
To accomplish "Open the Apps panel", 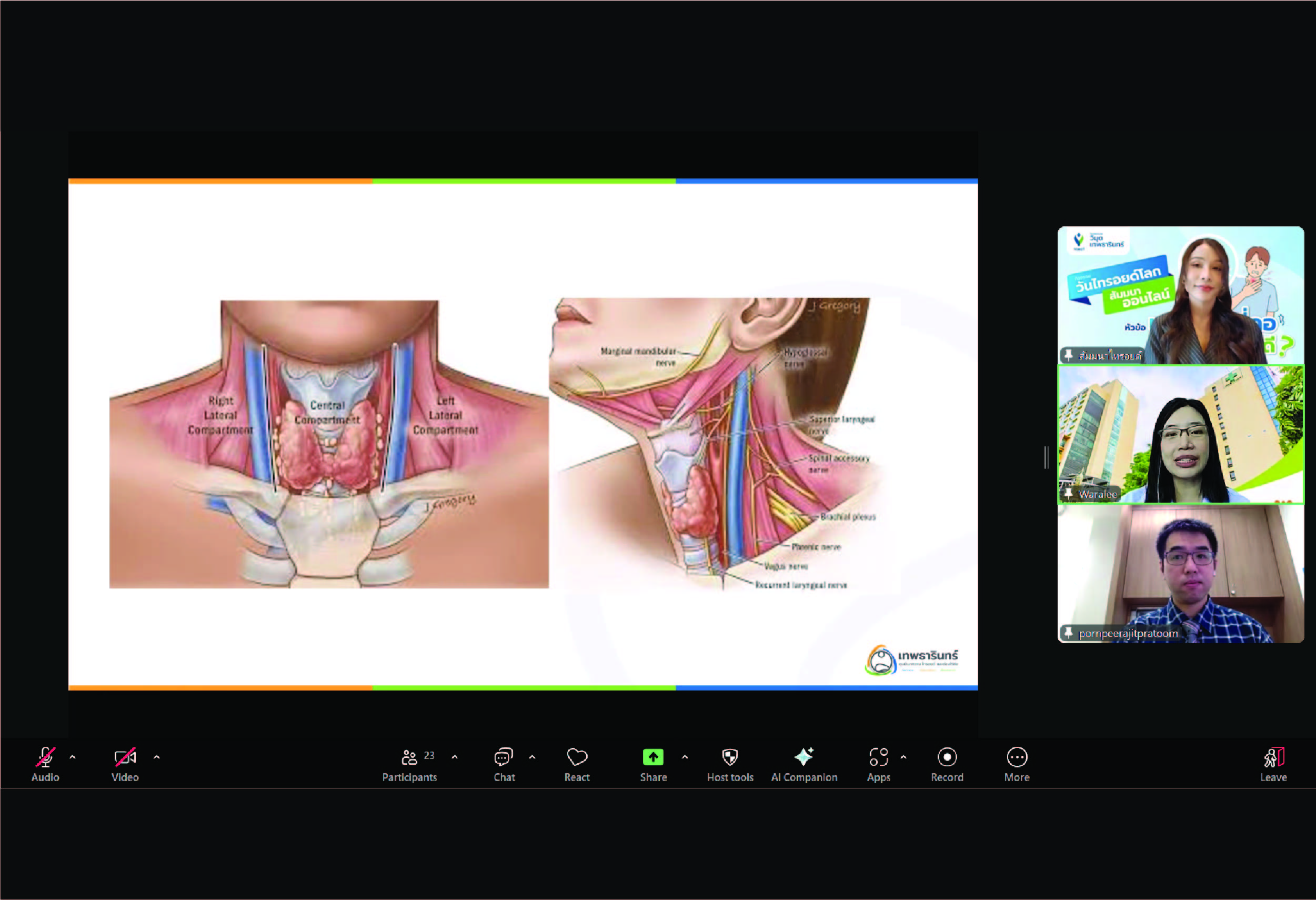I will pos(878,764).
